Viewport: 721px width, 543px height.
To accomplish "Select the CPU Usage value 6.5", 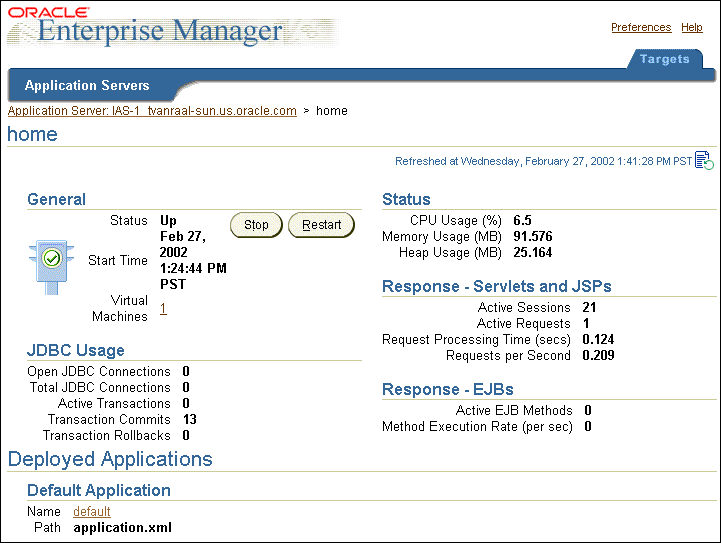I will click(x=522, y=220).
